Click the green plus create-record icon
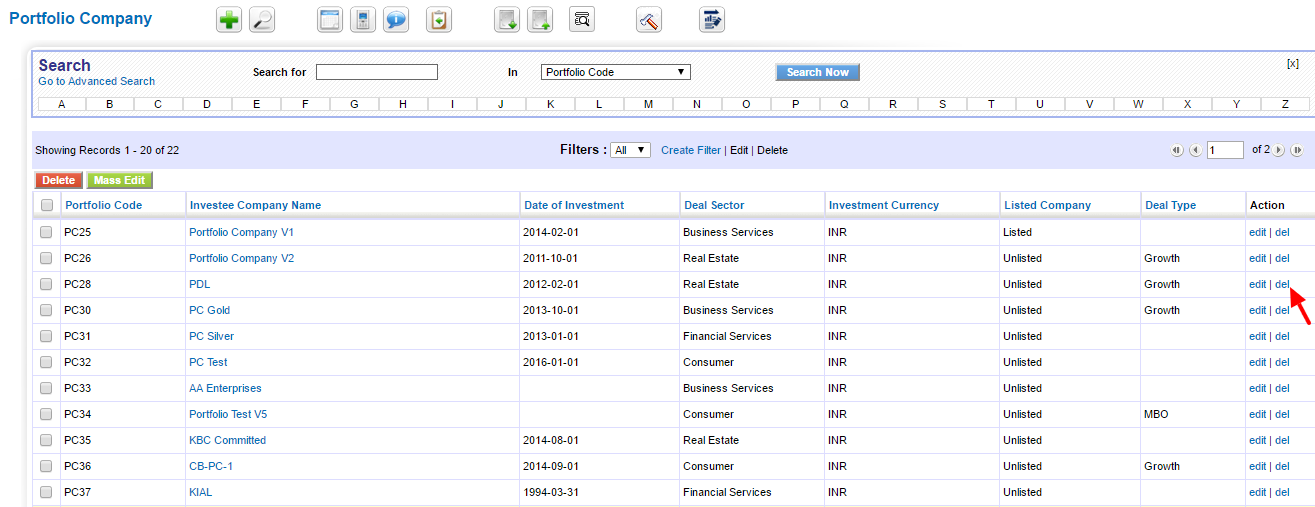The height and width of the screenshot is (507, 1315). (229, 20)
